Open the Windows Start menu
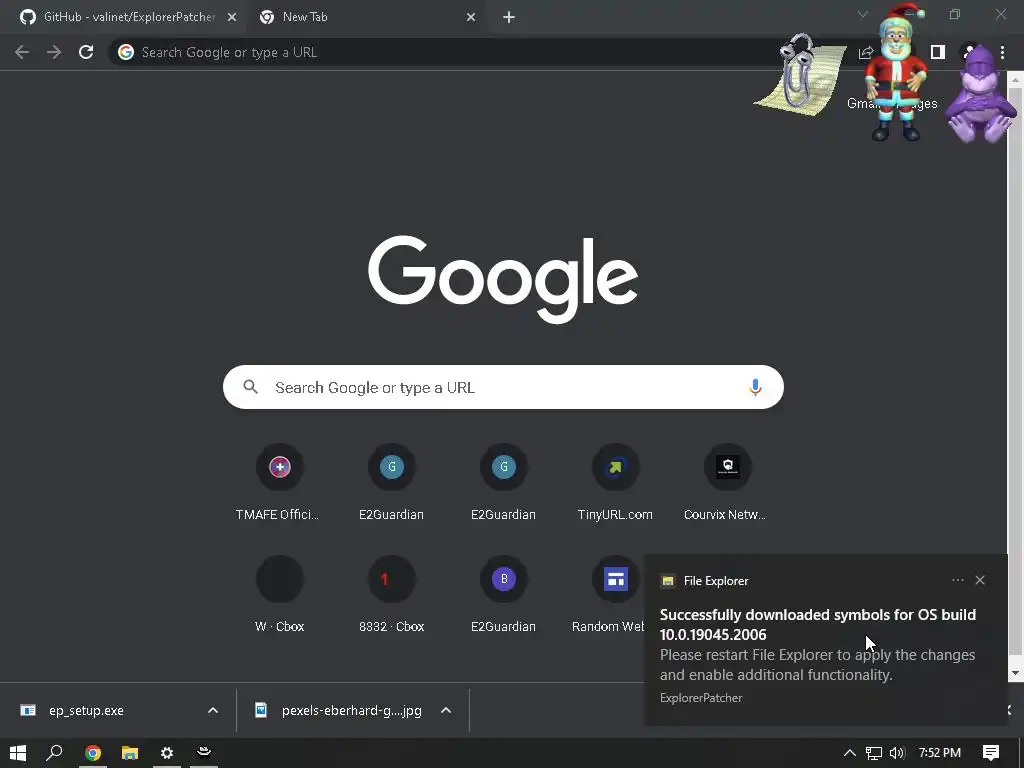 coord(18,753)
